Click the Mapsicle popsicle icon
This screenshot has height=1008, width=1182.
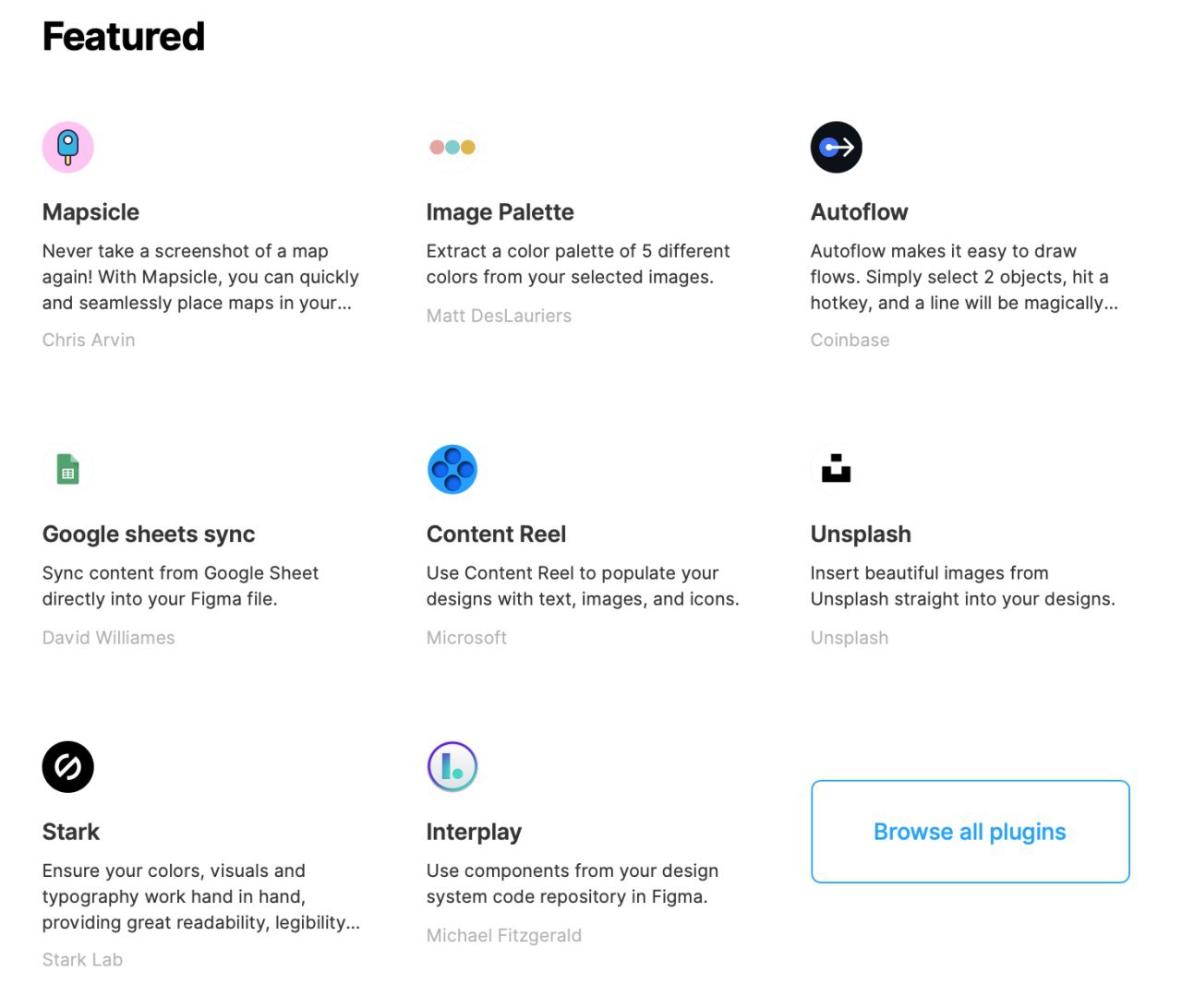coord(68,148)
